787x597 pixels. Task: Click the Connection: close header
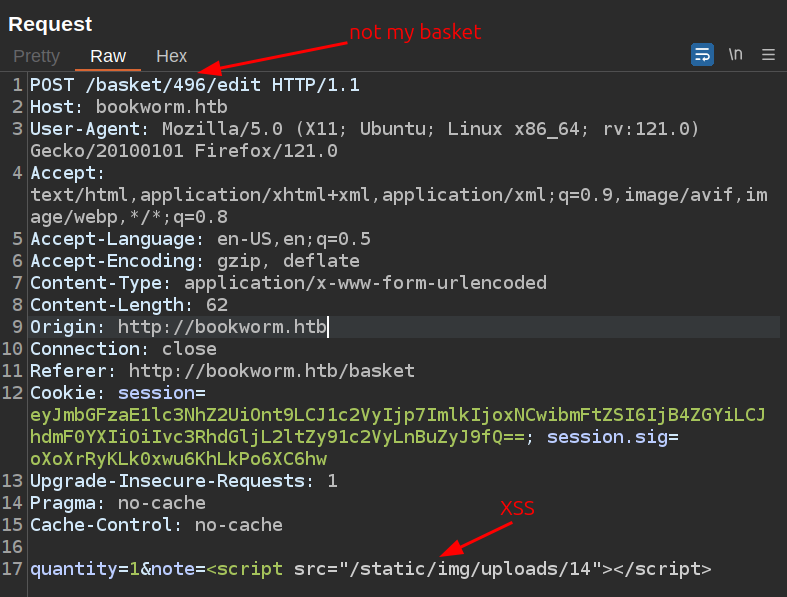(x=123, y=349)
